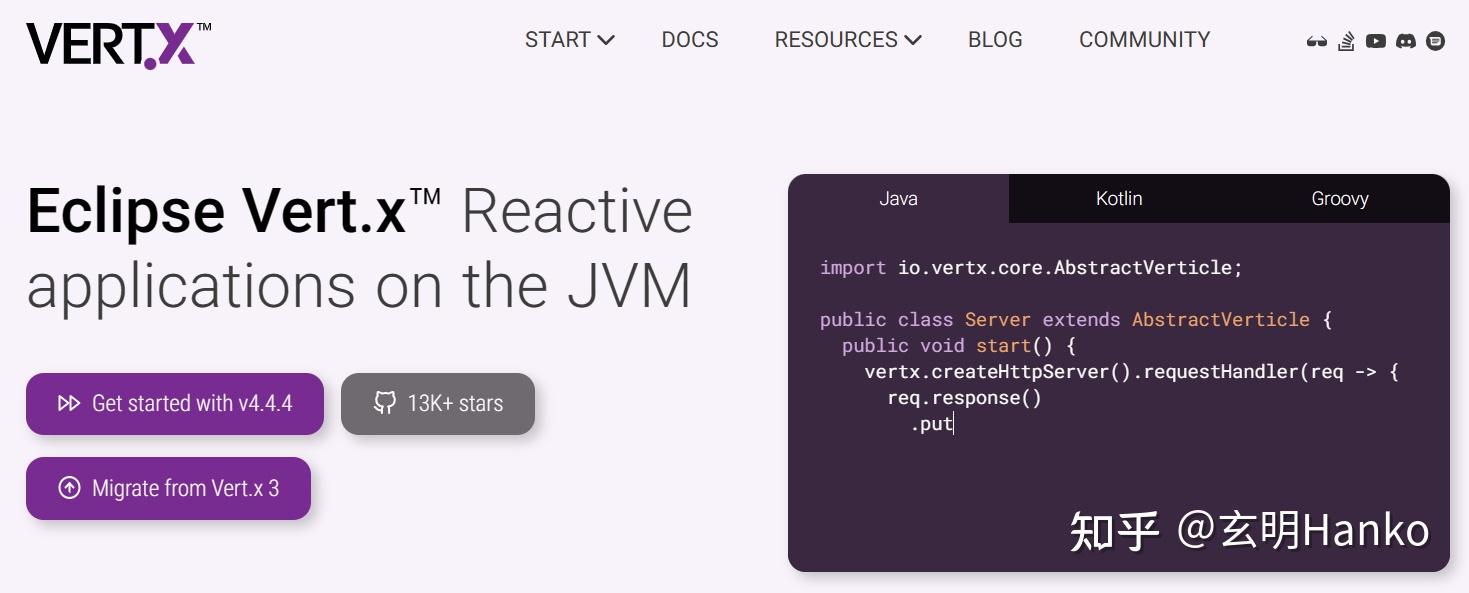Click the up-arrow circle icon on Migrate

tap(69, 488)
